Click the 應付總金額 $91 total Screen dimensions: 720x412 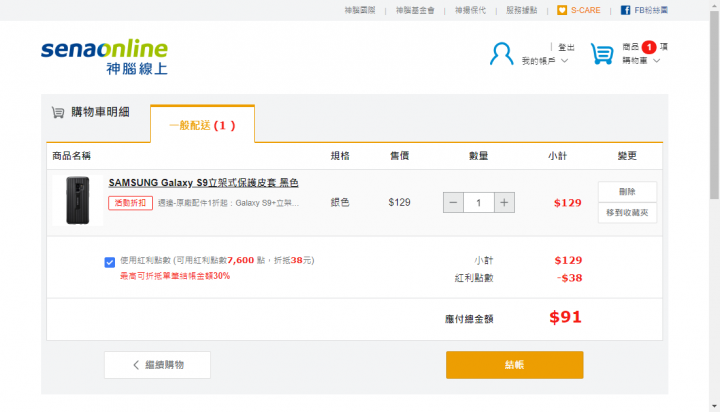click(x=565, y=317)
